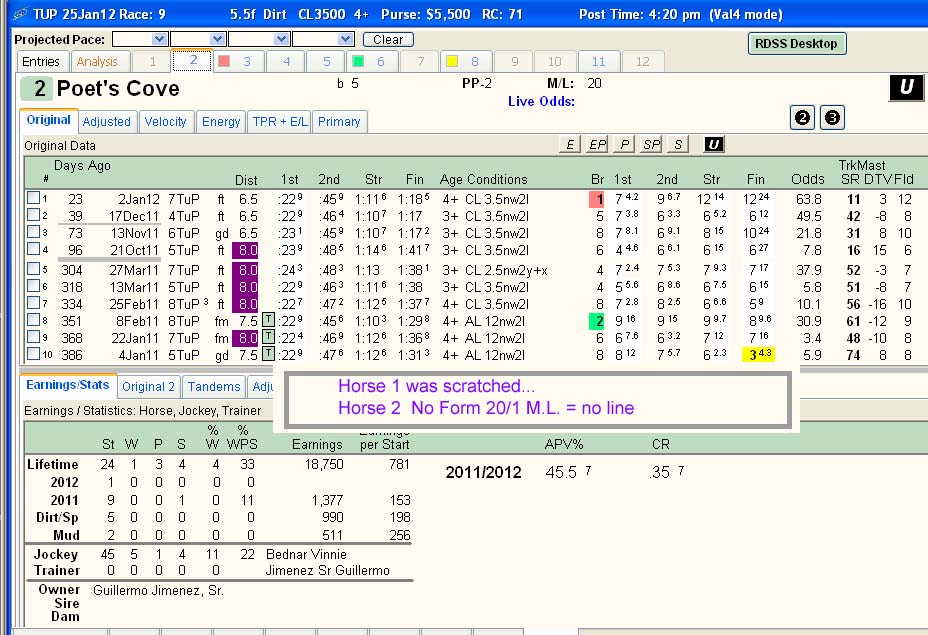Open the Original 2 tab
Viewport: 928px width, 635px height.
[x=148, y=386]
